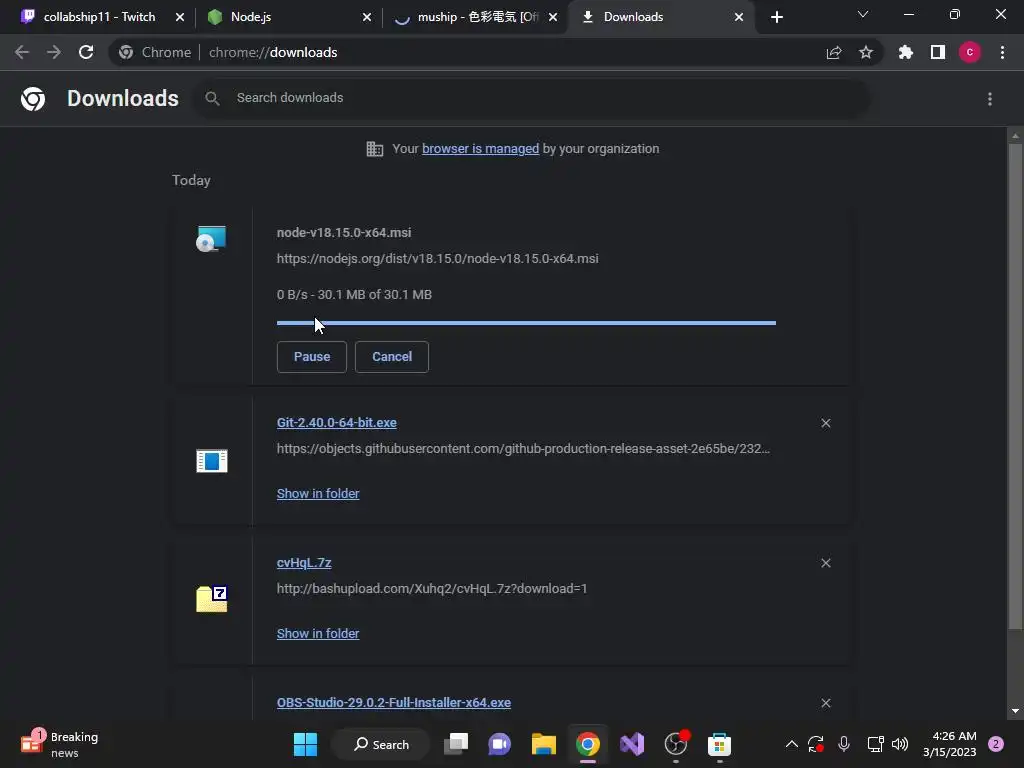Open the browser is managed link

(x=481, y=149)
